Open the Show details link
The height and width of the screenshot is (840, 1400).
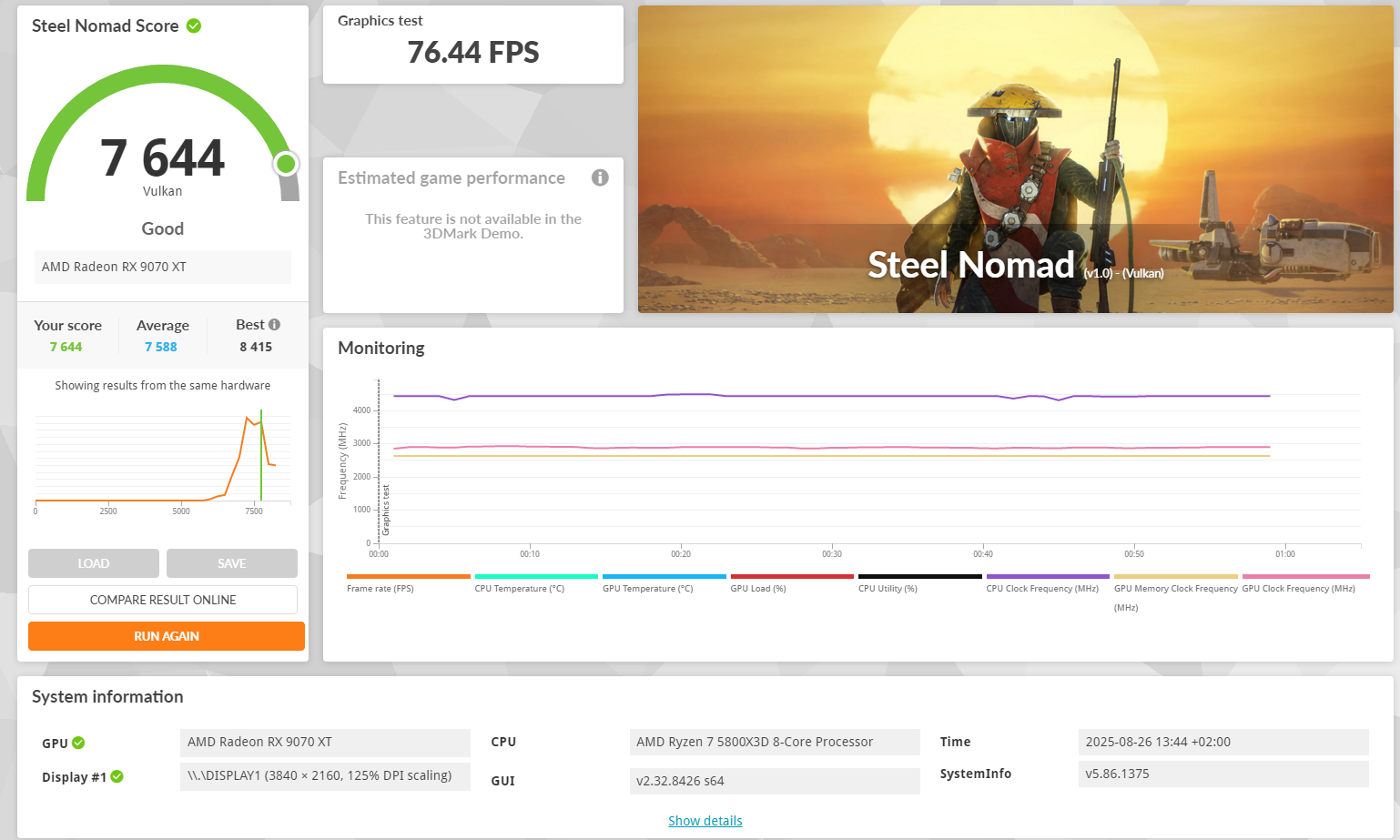point(705,821)
